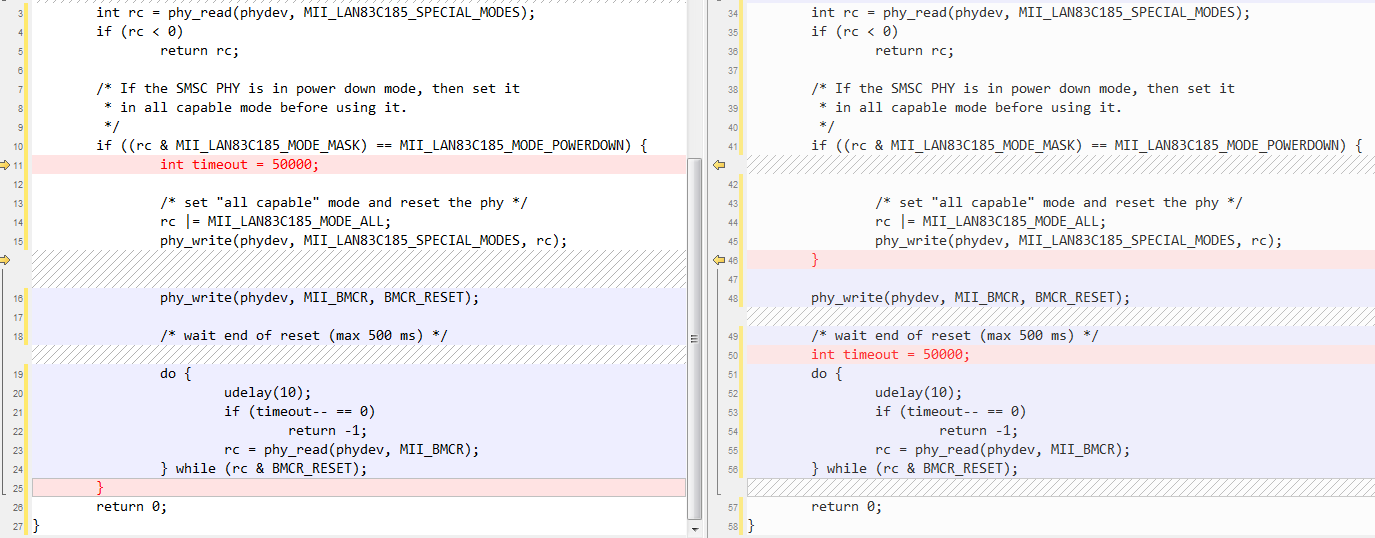The image size is (1375, 538).
Task: Click 'if (timeout-- == 0)' on left line 21
Action: pyautogui.click(x=299, y=412)
